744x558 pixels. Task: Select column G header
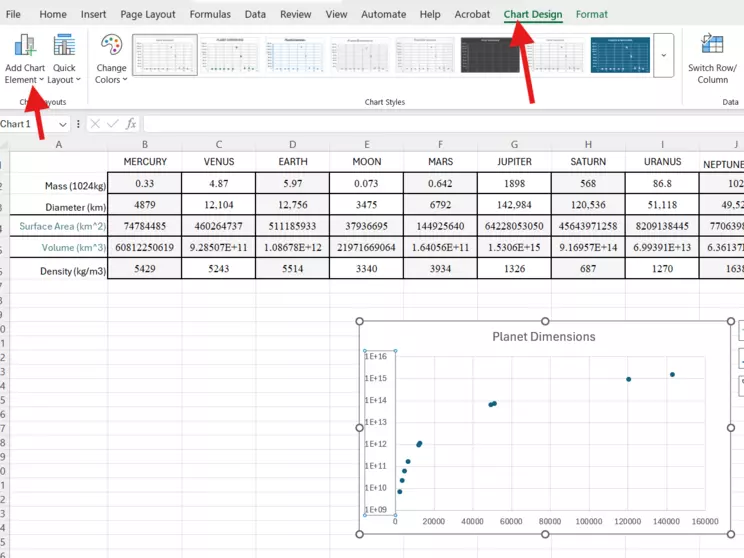point(514,144)
